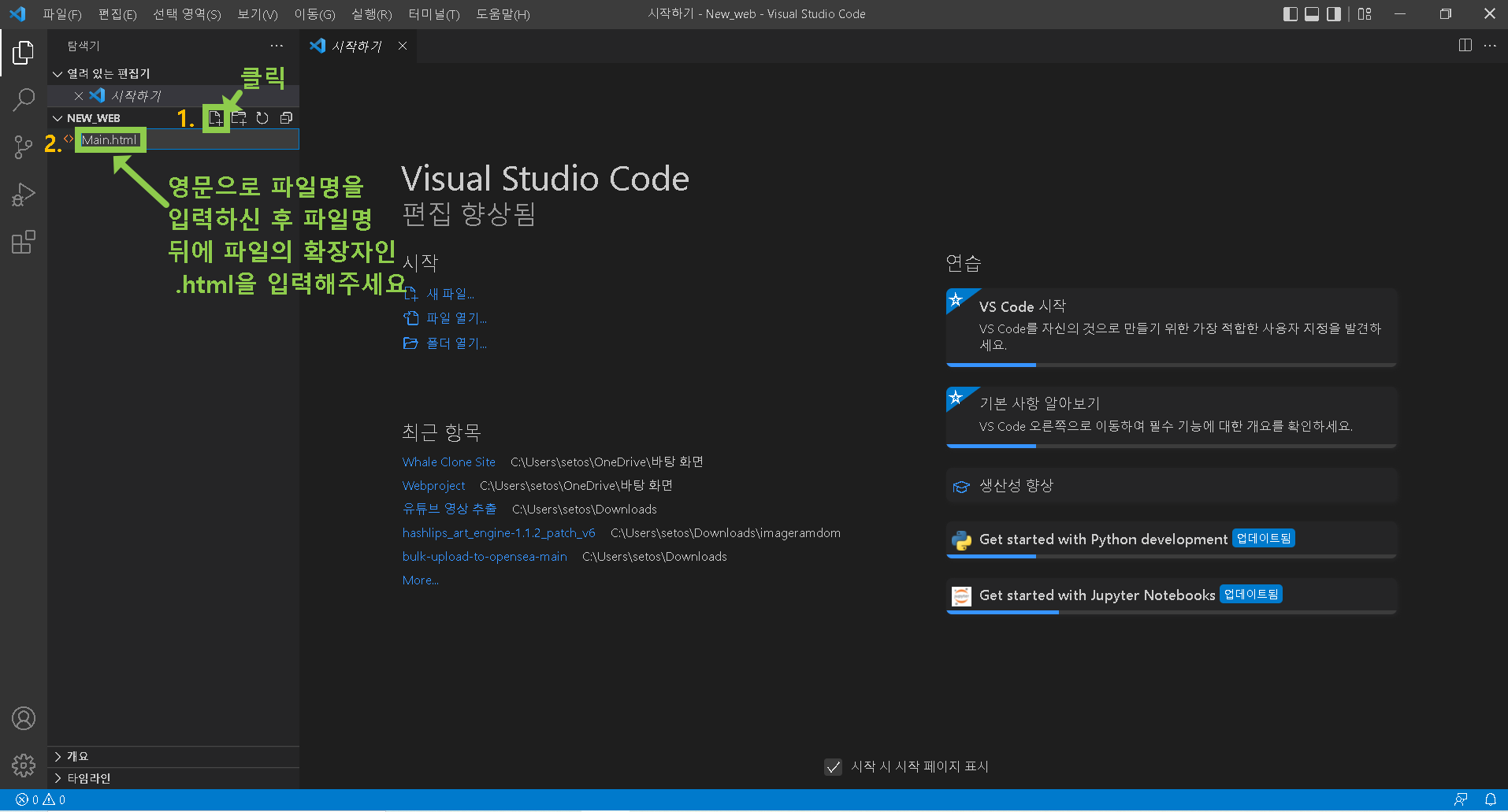Open the VS Code 시작 walkthrough card
1508x812 pixels.
(1172, 328)
